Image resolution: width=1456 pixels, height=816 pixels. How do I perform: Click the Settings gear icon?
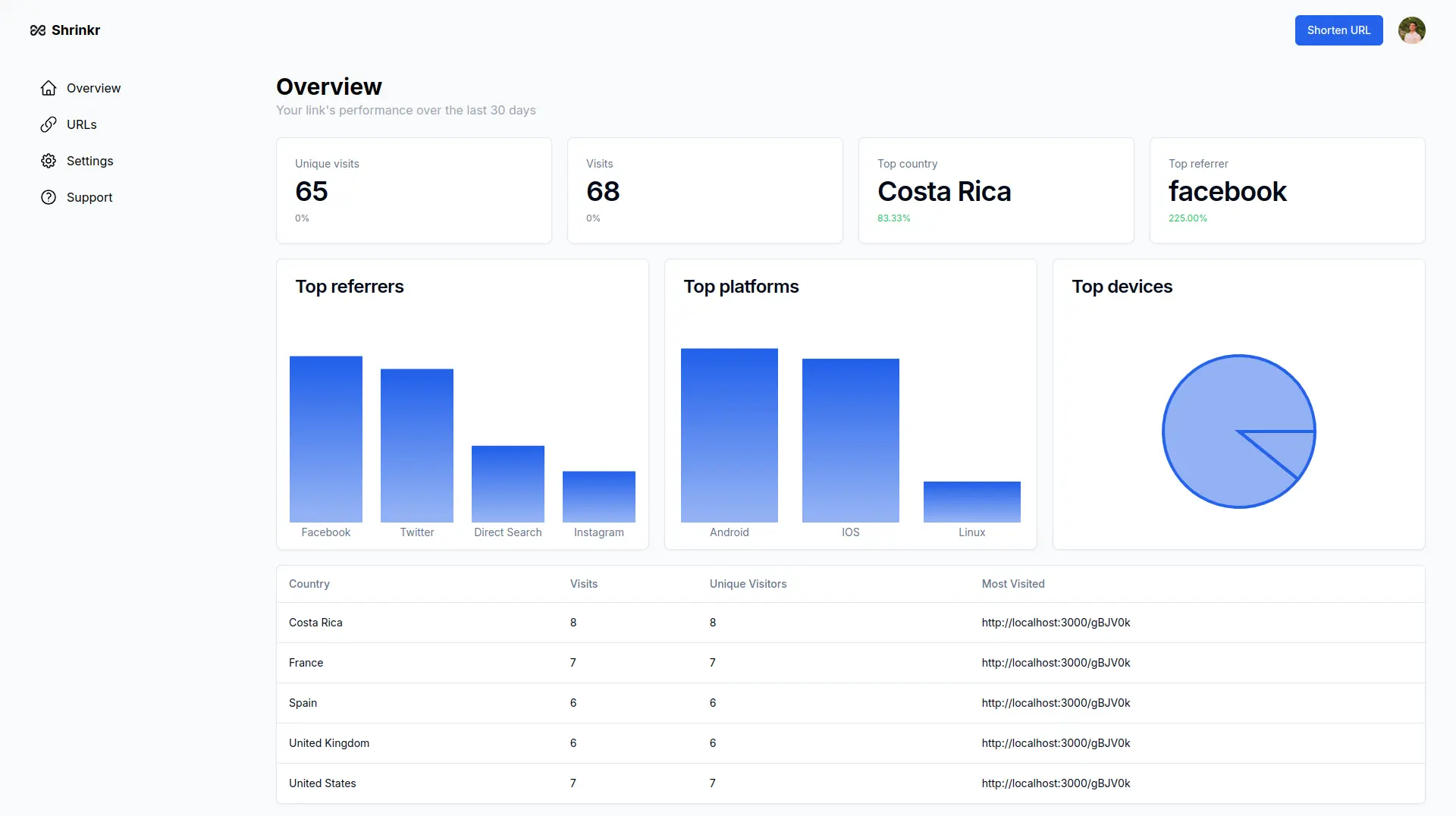point(49,161)
